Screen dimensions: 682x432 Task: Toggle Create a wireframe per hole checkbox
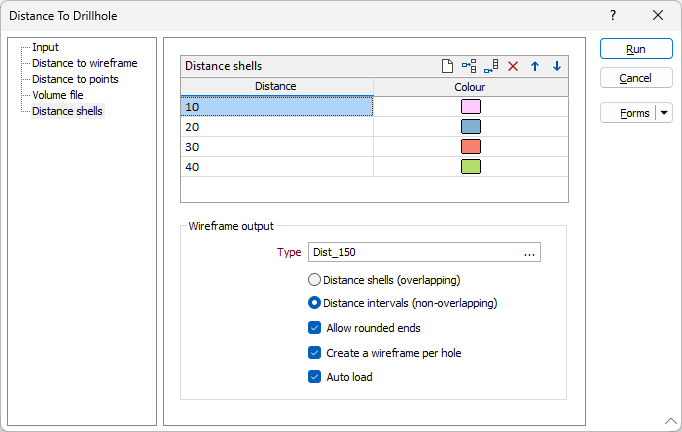314,352
